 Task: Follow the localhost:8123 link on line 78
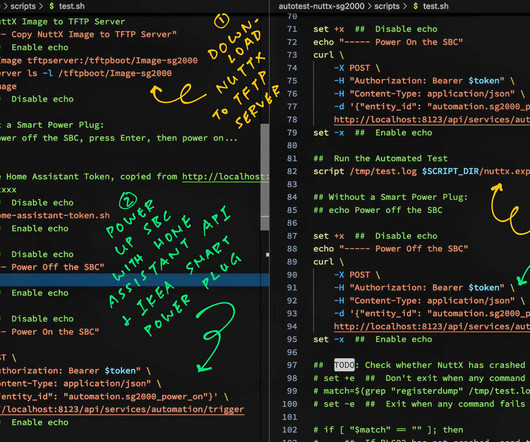(432, 120)
